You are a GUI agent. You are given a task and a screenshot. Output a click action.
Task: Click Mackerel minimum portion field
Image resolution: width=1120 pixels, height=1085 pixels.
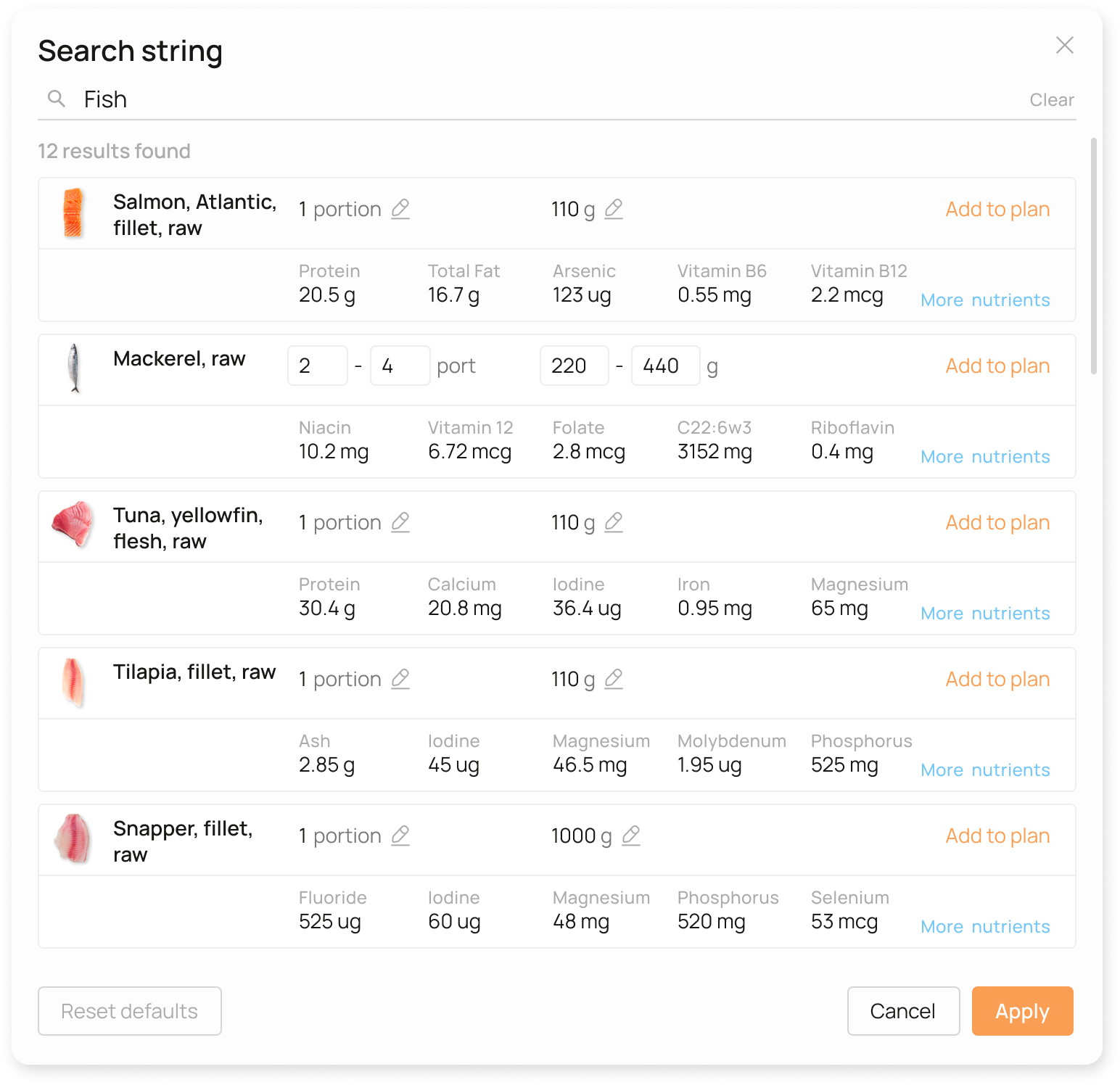pos(318,366)
